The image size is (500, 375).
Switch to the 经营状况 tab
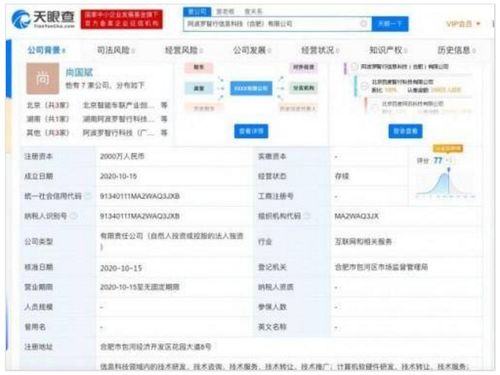click(319, 50)
